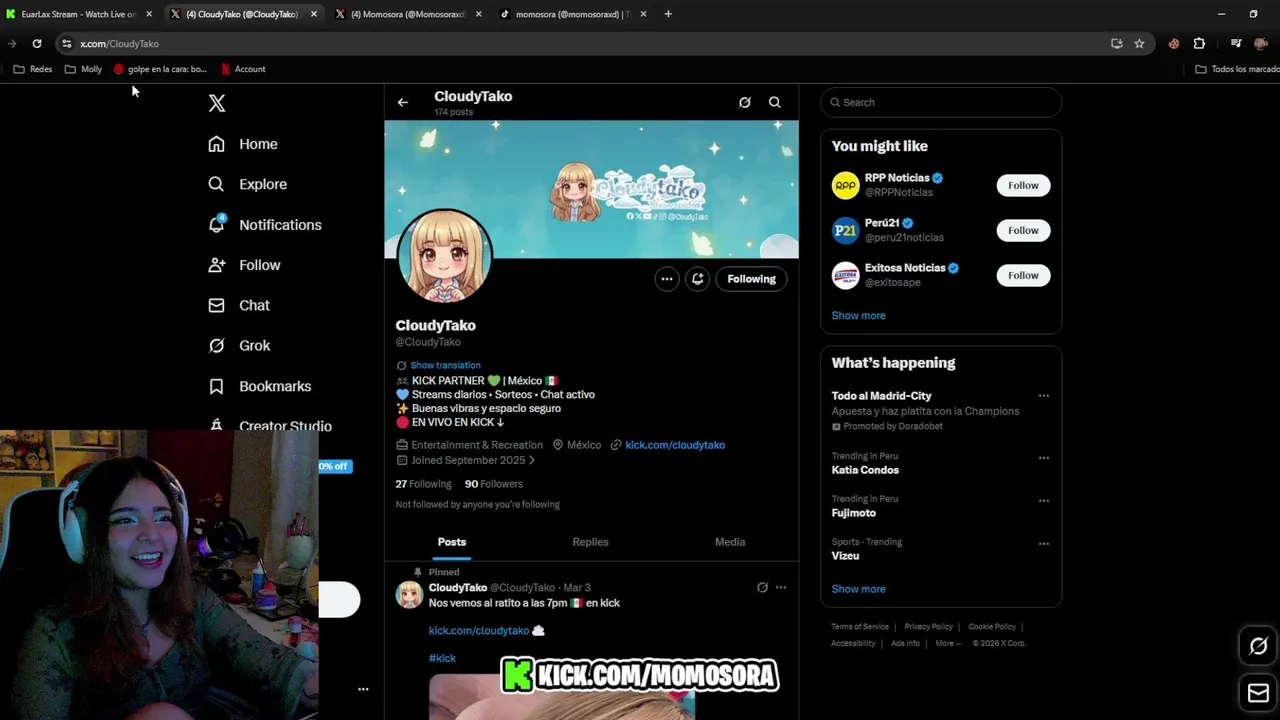Click Grok icon in profile header
The width and height of the screenshot is (1280, 720).
[x=745, y=102]
